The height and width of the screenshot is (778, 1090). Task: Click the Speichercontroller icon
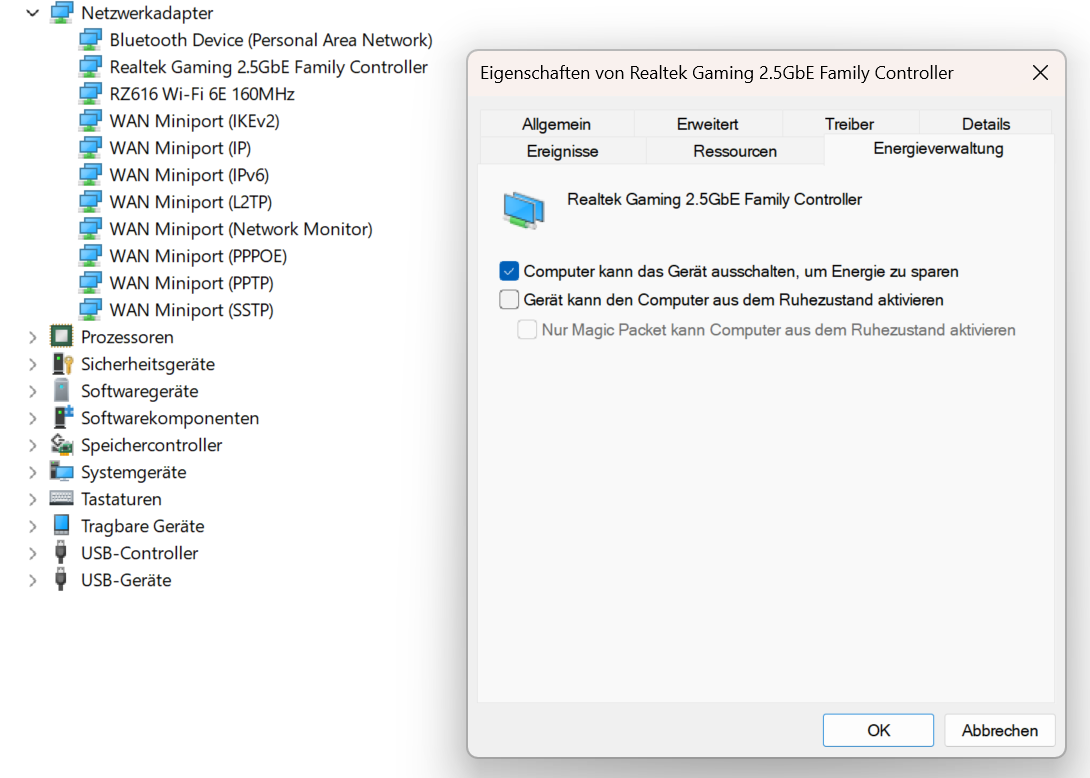click(x=62, y=445)
